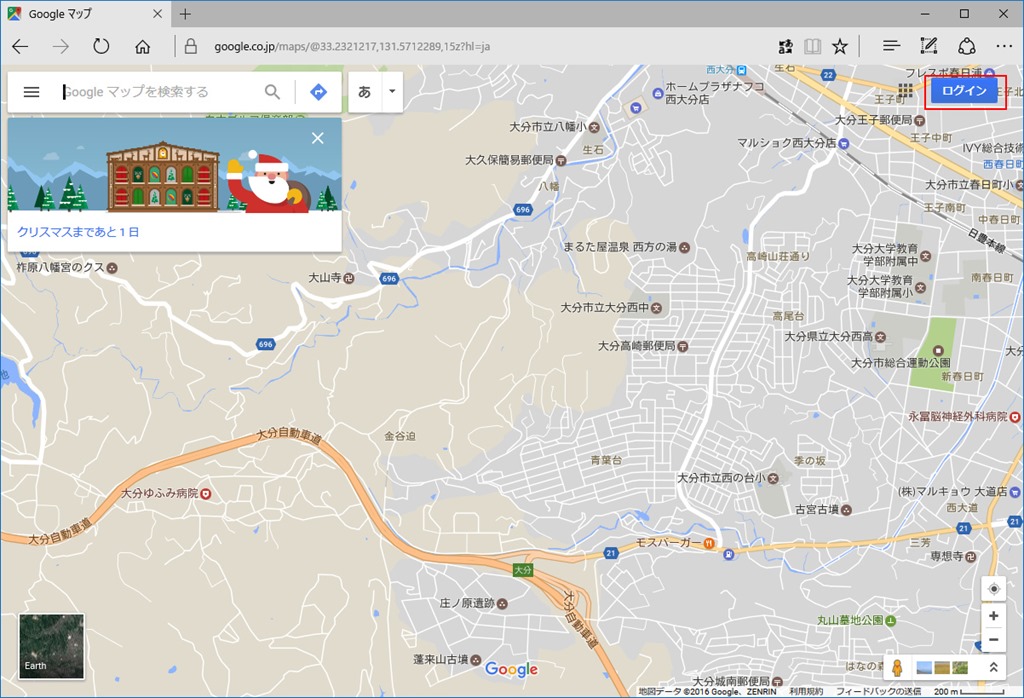Open the Google apps grid
The image size is (1024, 698).
905,91
